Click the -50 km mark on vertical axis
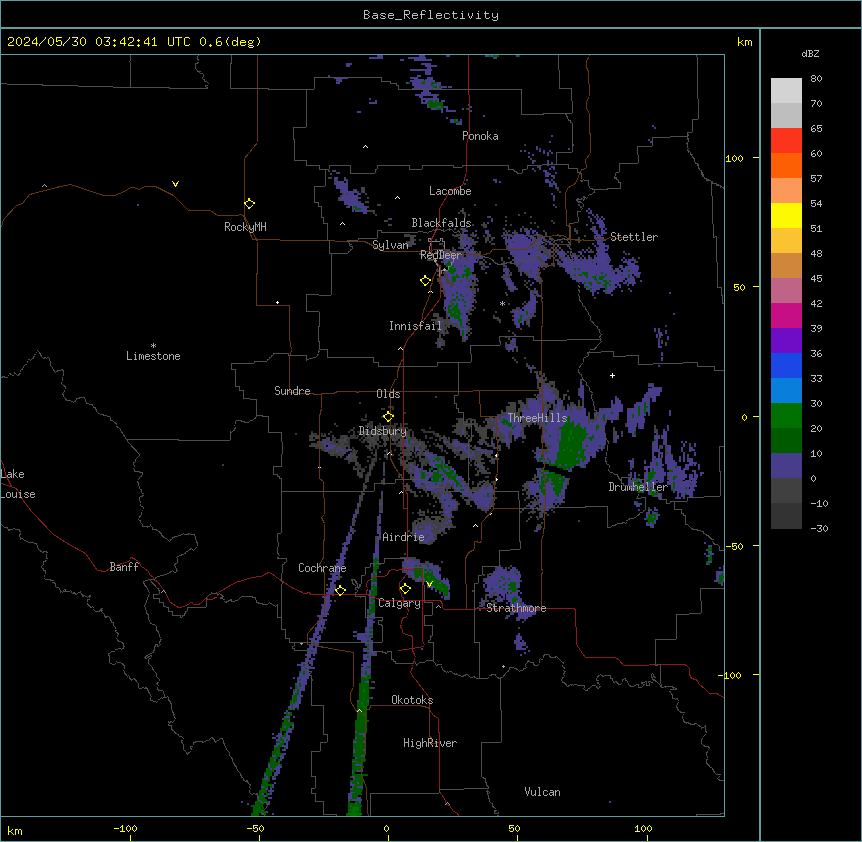 click(x=734, y=546)
